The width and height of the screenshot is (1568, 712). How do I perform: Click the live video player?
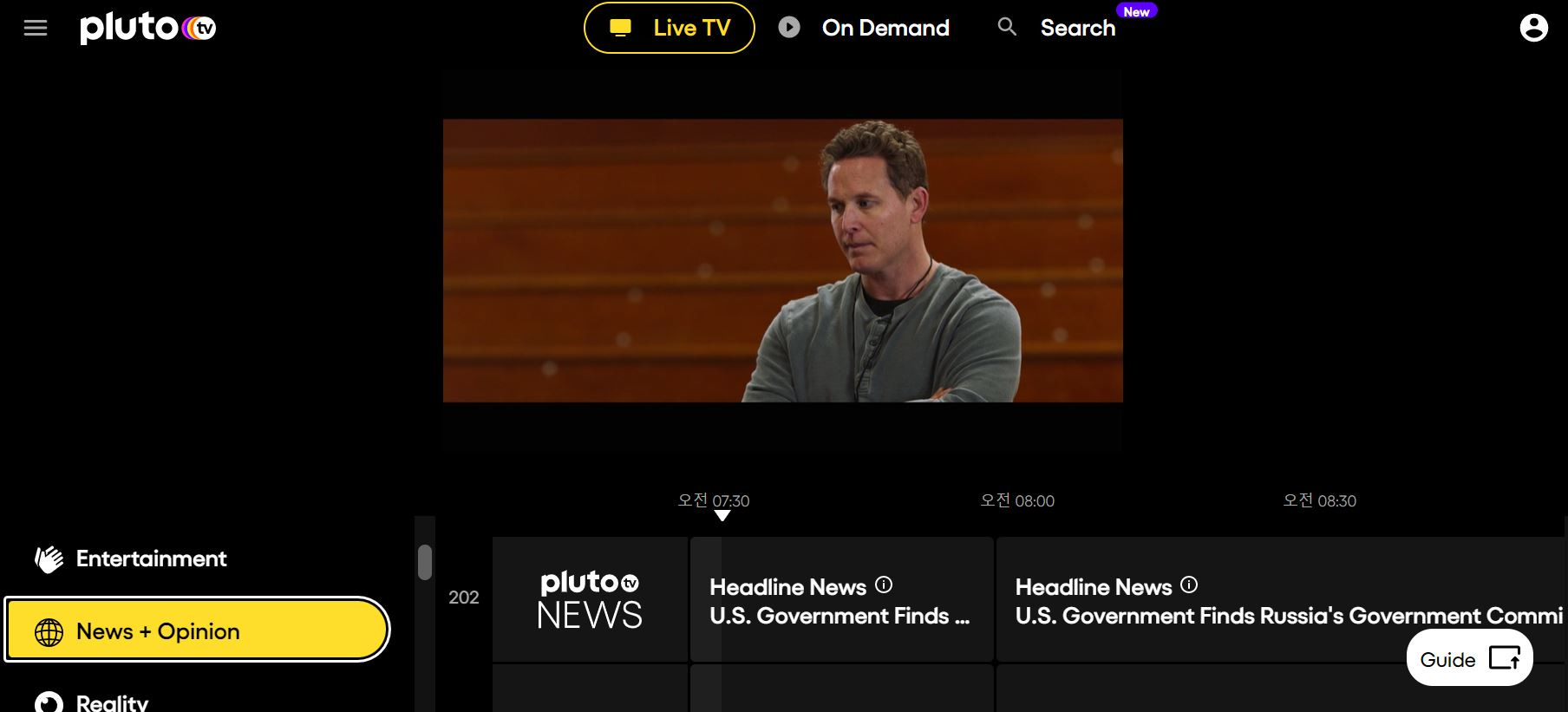(x=783, y=260)
